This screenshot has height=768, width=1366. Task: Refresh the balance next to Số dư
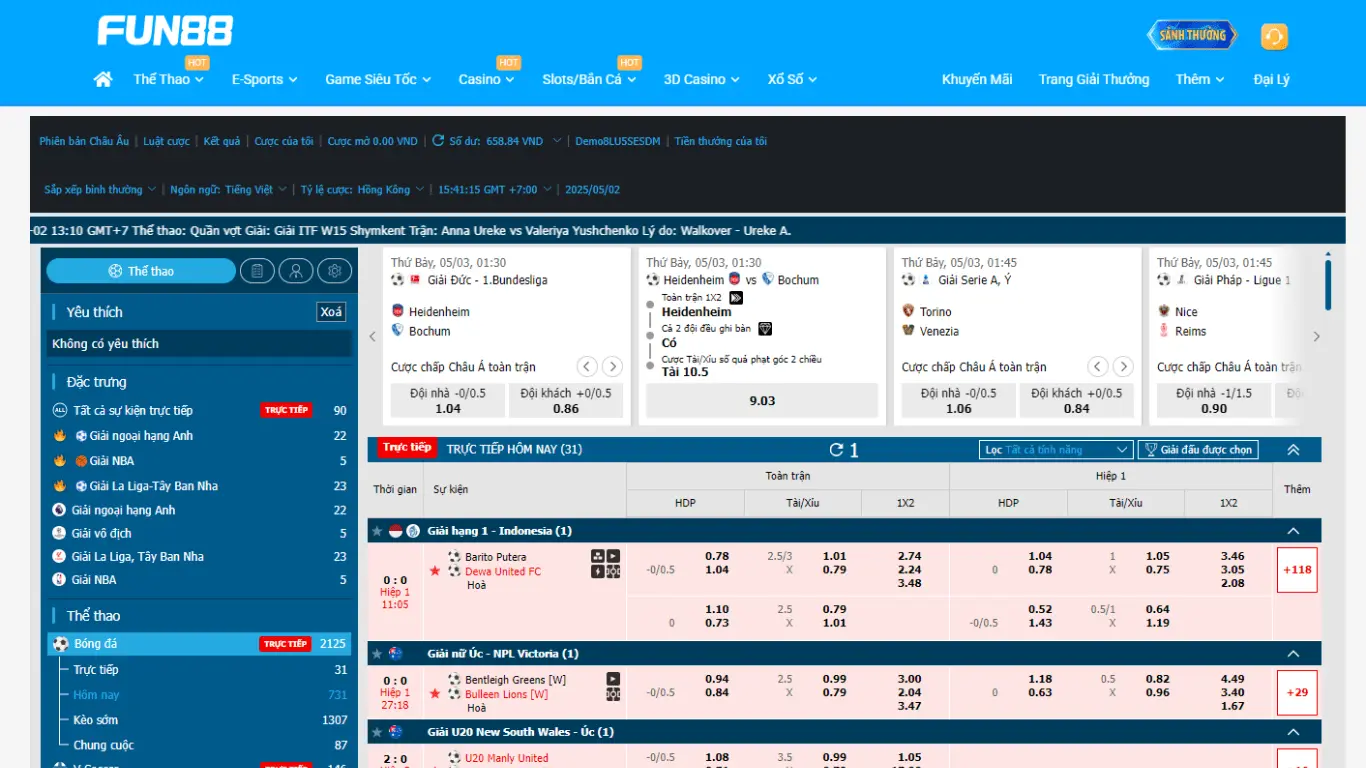[x=438, y=141]
